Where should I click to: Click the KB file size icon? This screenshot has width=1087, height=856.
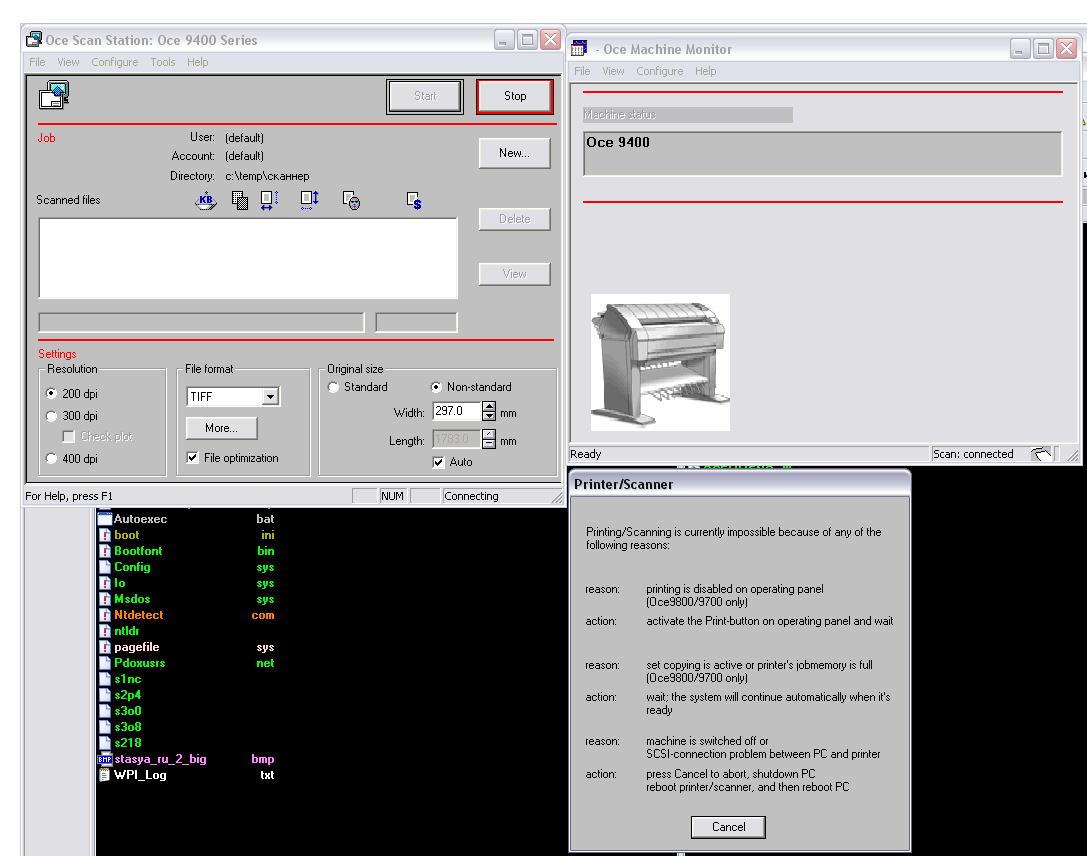click(205, 201)
